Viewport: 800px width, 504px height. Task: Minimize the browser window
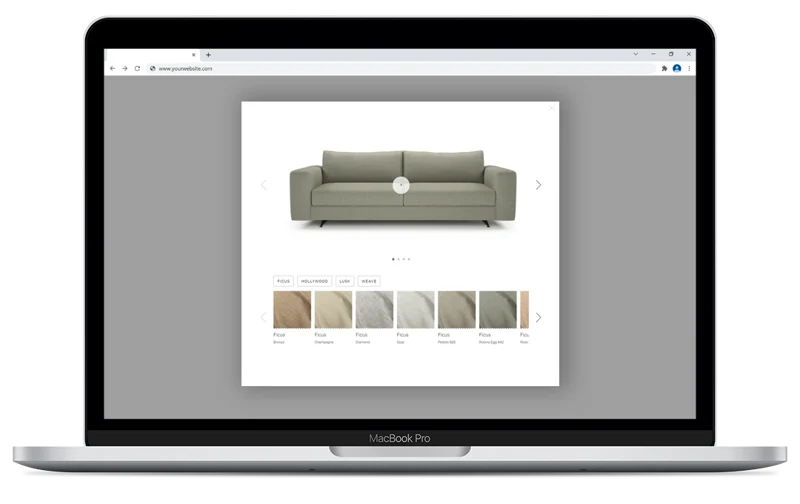pyautogui.click(x=653, y=54)
